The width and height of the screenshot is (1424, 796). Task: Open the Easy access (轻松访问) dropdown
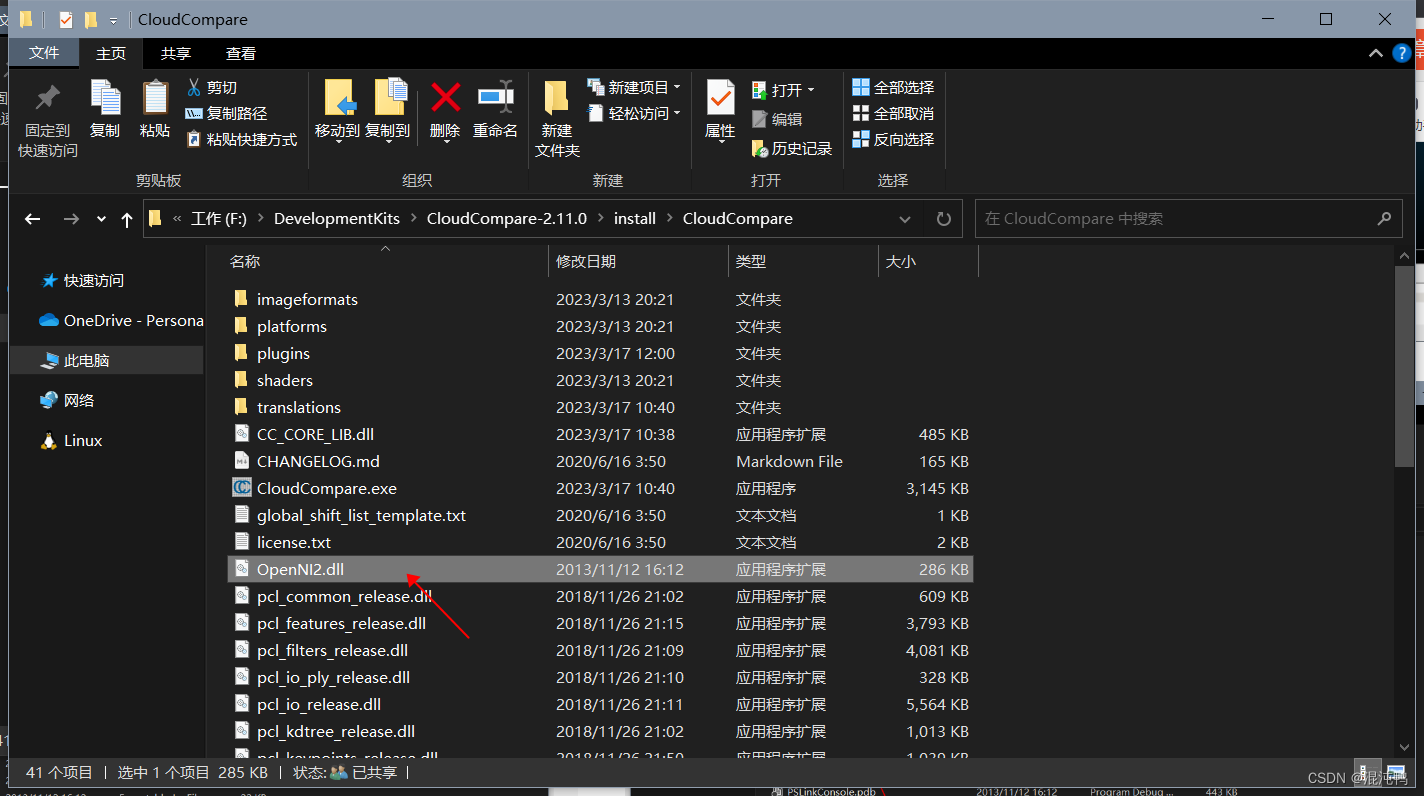click(x=634, y=114)
